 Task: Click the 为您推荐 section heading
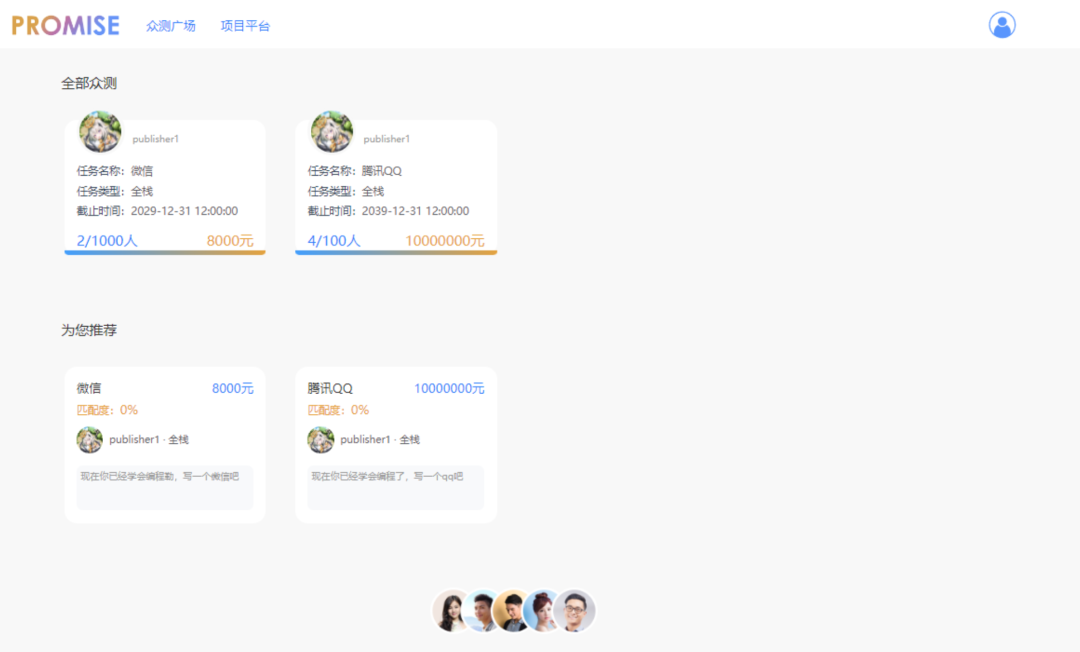(89, 330)
